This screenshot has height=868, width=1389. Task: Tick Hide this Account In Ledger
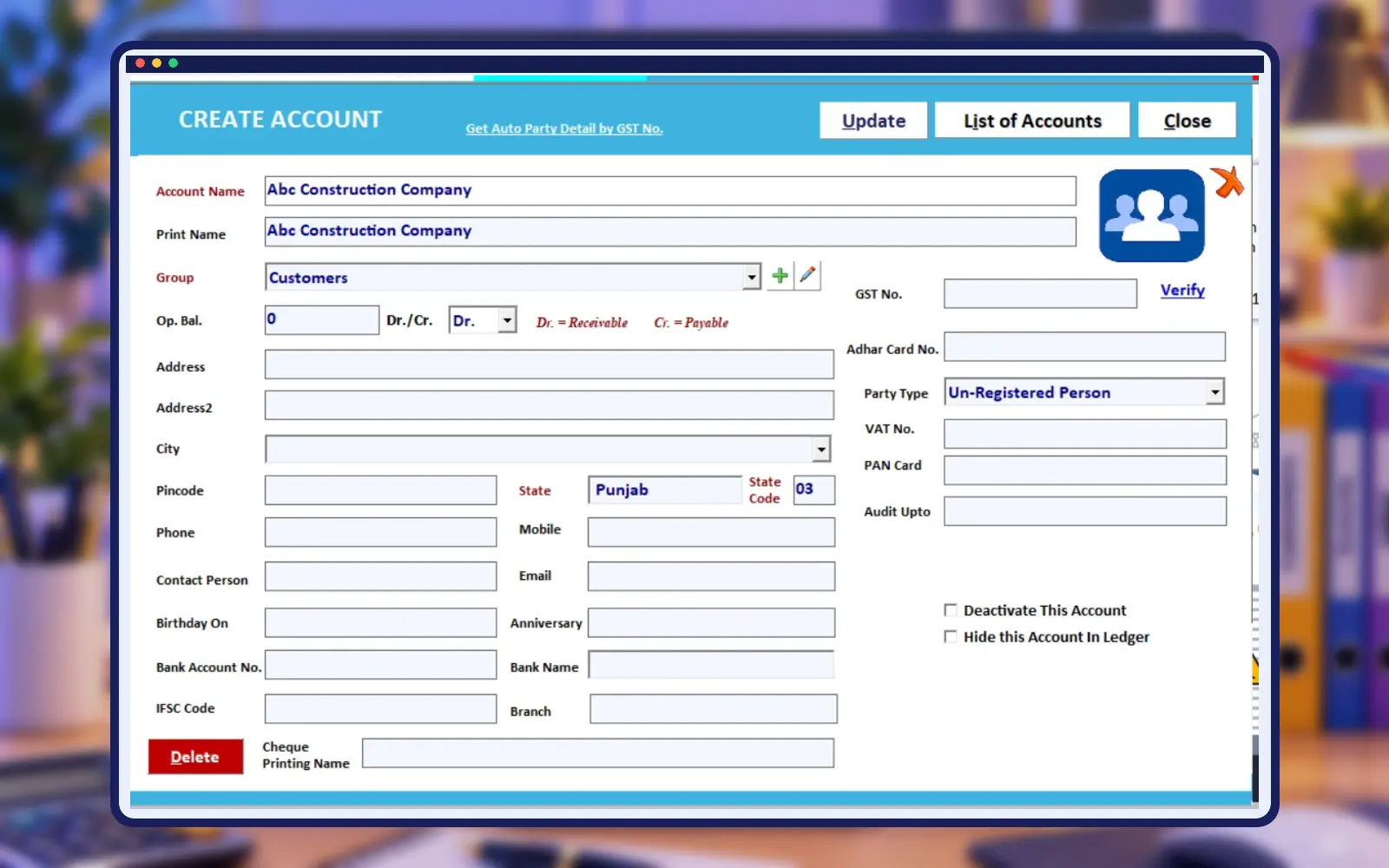coord(951,636)
